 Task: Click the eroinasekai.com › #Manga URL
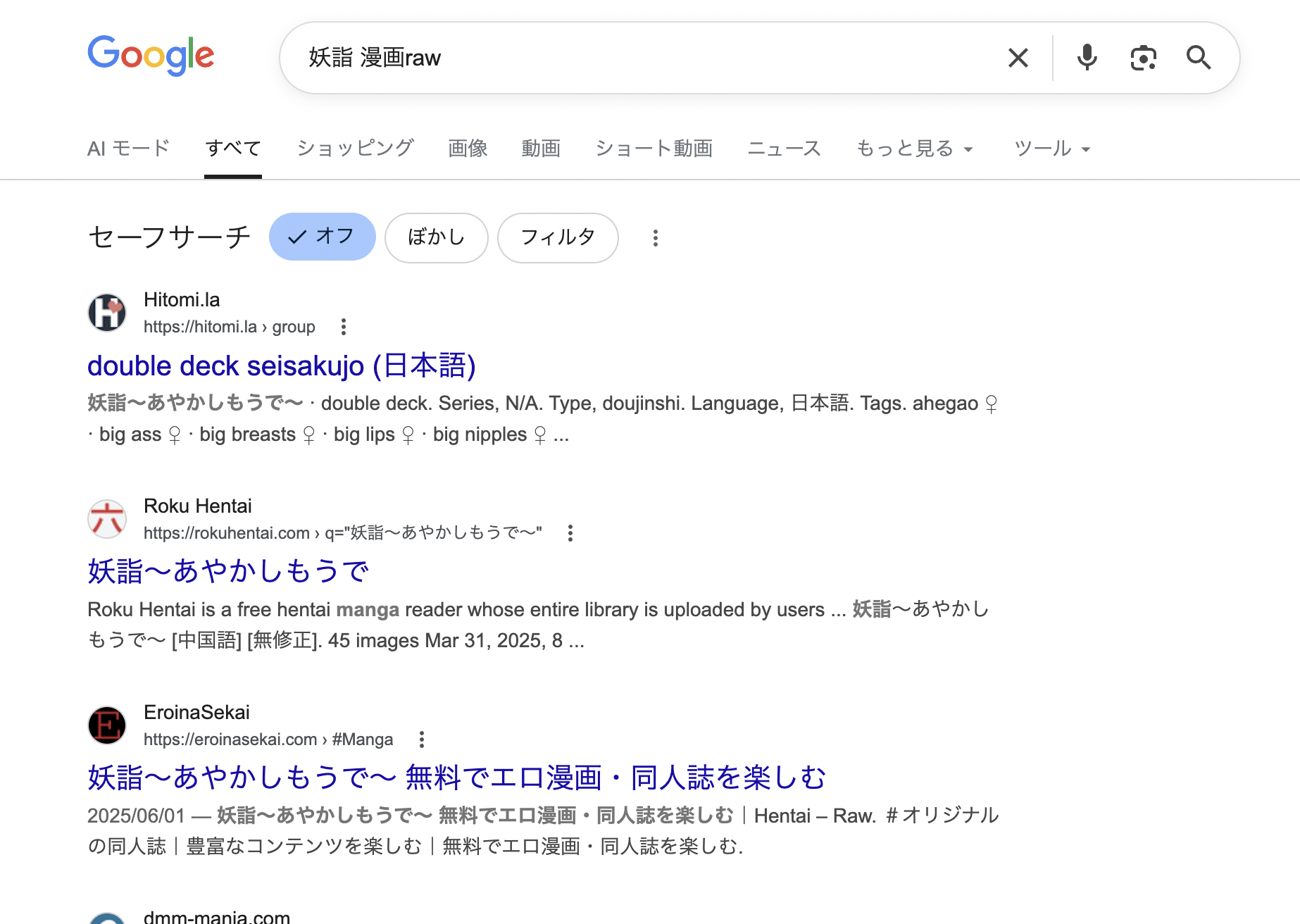coord(268,739)
